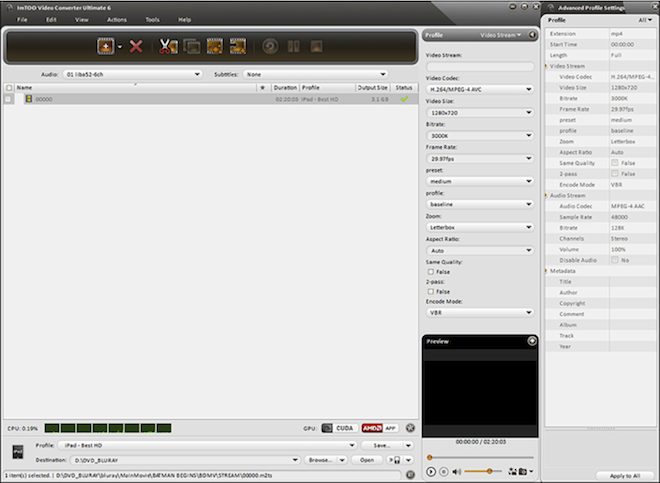
Task: Open the Encode Mode VBR dropdown
Action: (x=480, y=312)
